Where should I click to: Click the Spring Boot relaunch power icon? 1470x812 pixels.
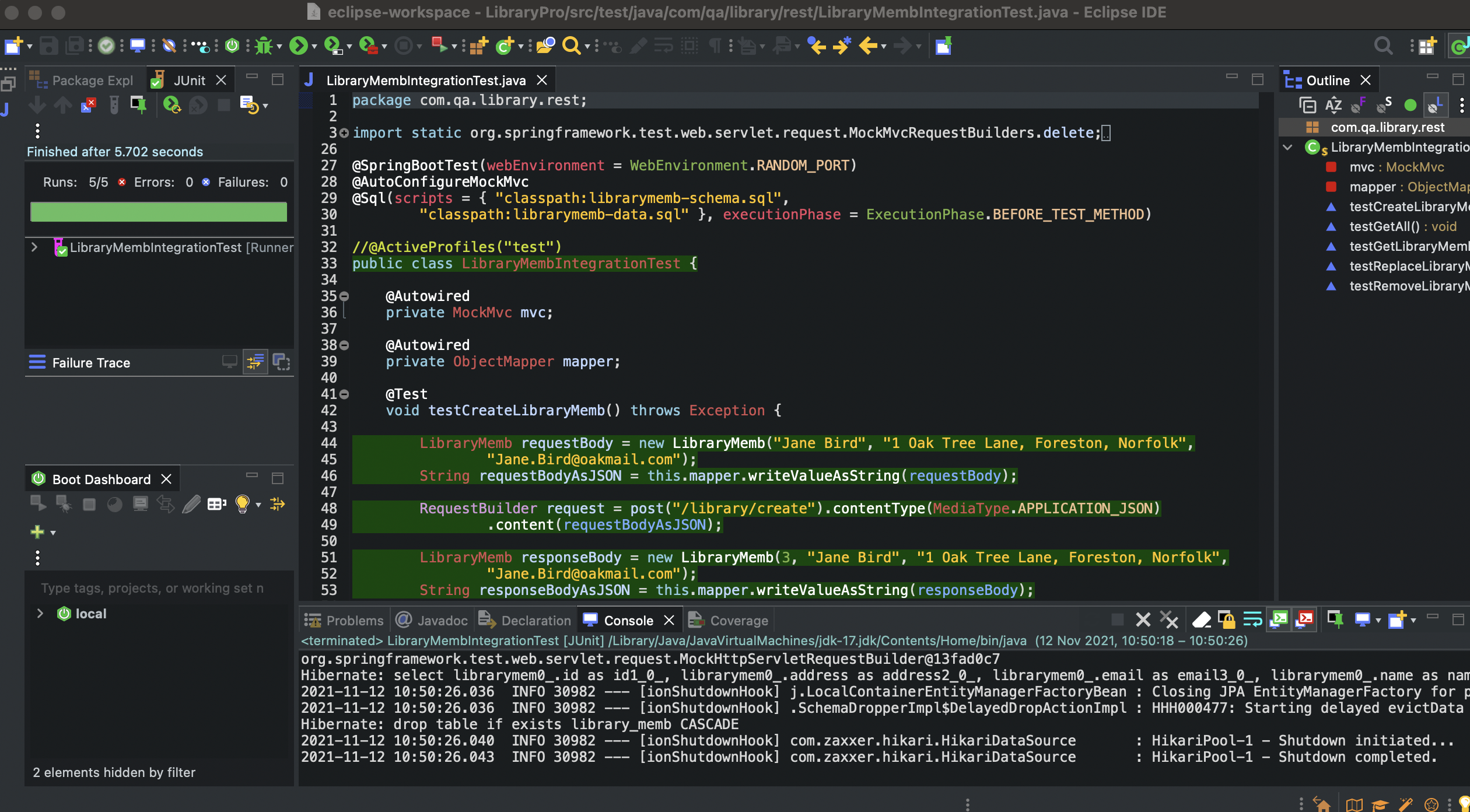[x=232, y=45]
